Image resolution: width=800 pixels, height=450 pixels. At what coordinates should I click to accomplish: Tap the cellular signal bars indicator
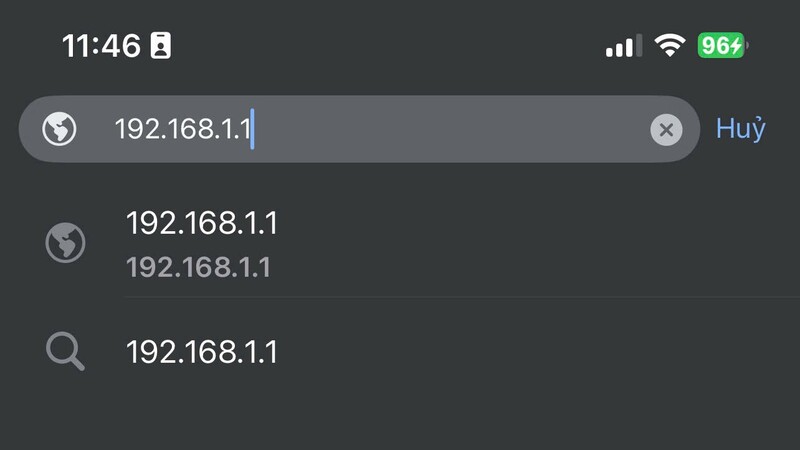(x=623, y=46)
